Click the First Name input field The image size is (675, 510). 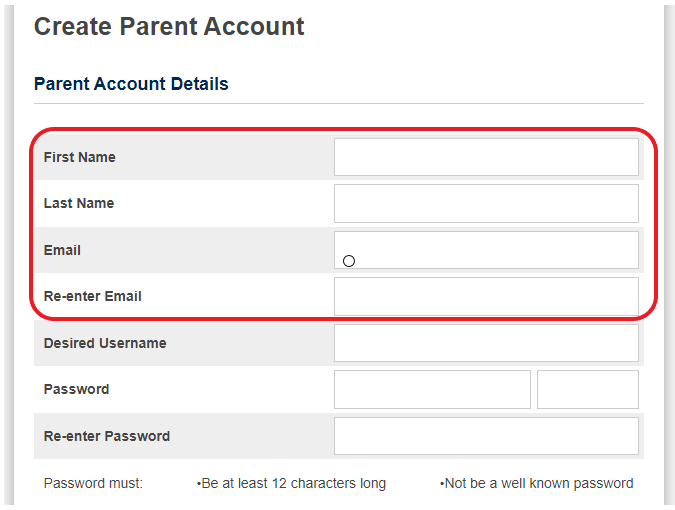[x=486, y=157]
